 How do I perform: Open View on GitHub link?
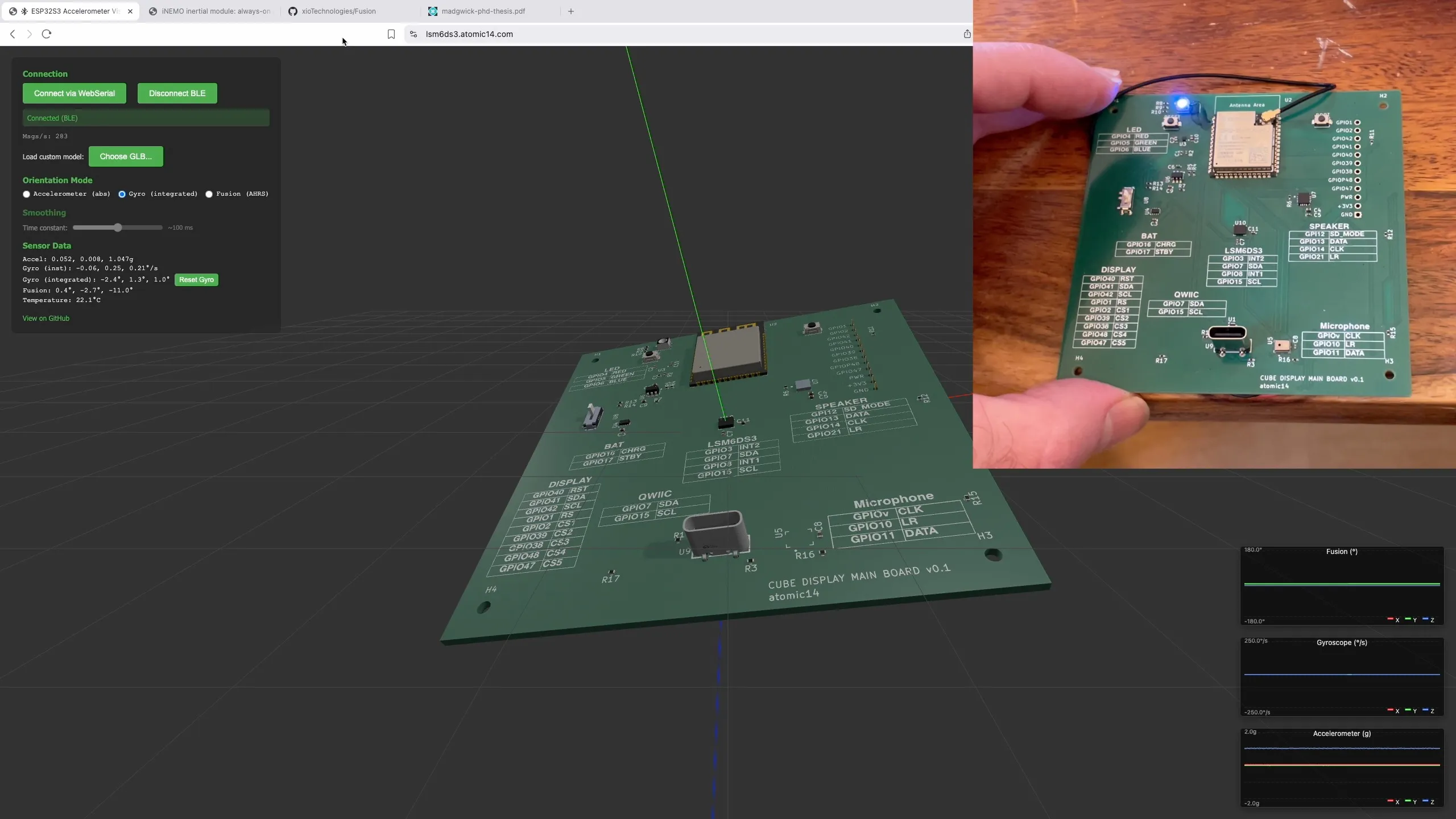tap(46, 318)
